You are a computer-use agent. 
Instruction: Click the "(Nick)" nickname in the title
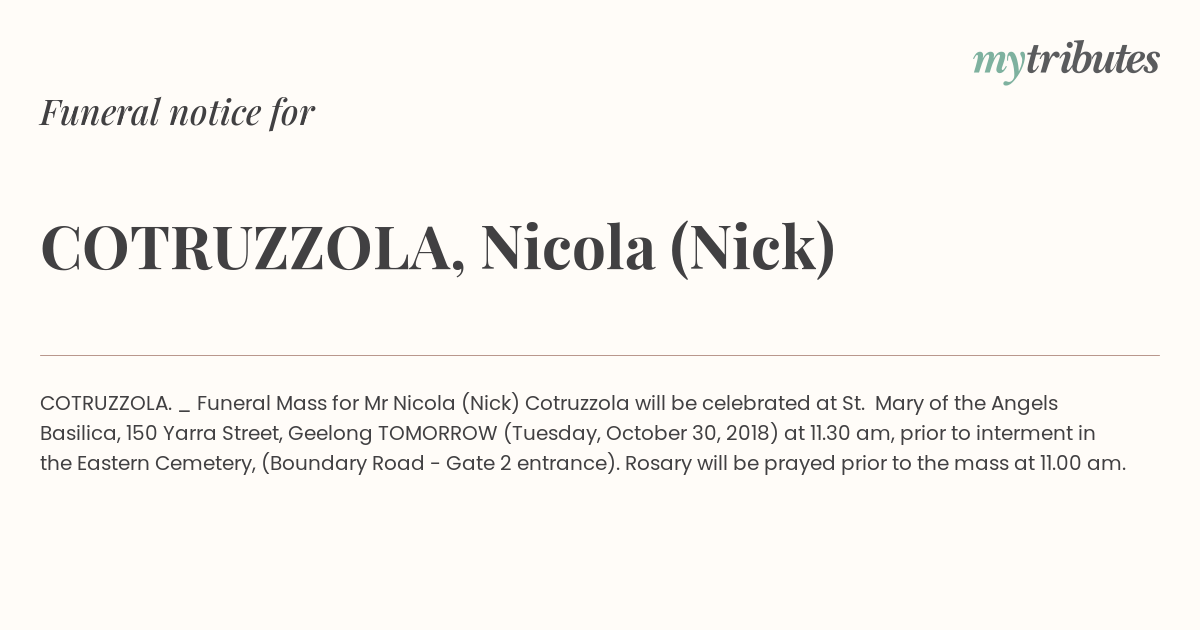[x=752, y=248]
